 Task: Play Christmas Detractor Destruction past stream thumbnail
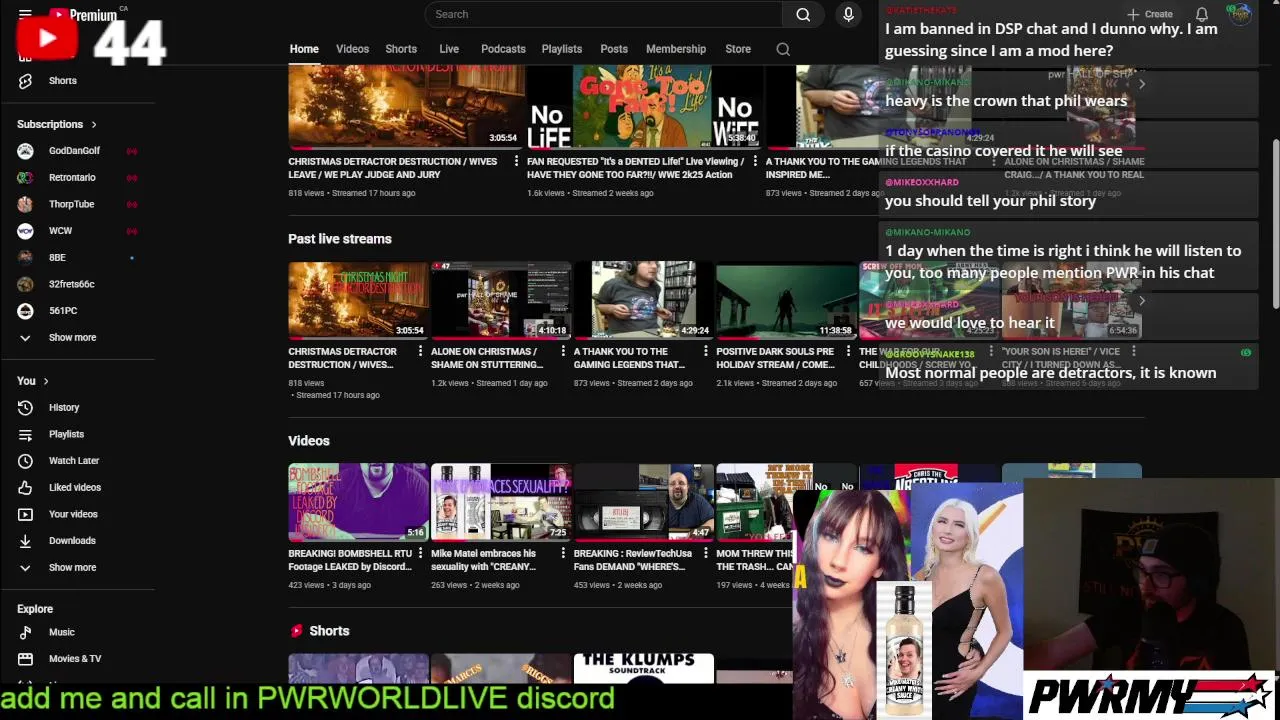358,300
